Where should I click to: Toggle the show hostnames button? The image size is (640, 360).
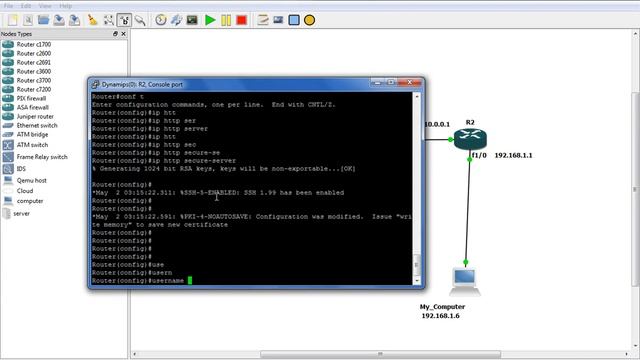coord(124,20)
